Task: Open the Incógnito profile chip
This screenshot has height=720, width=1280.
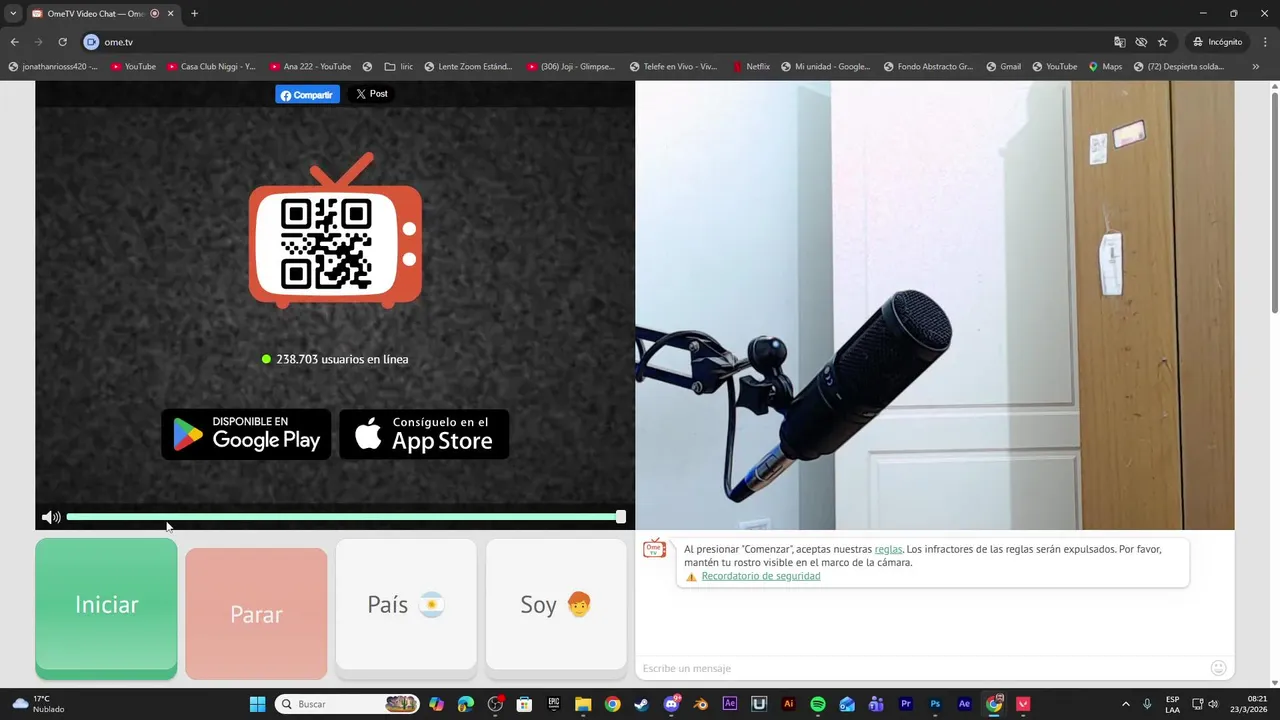Action: pyautogui.click(x=1217, y=42)
